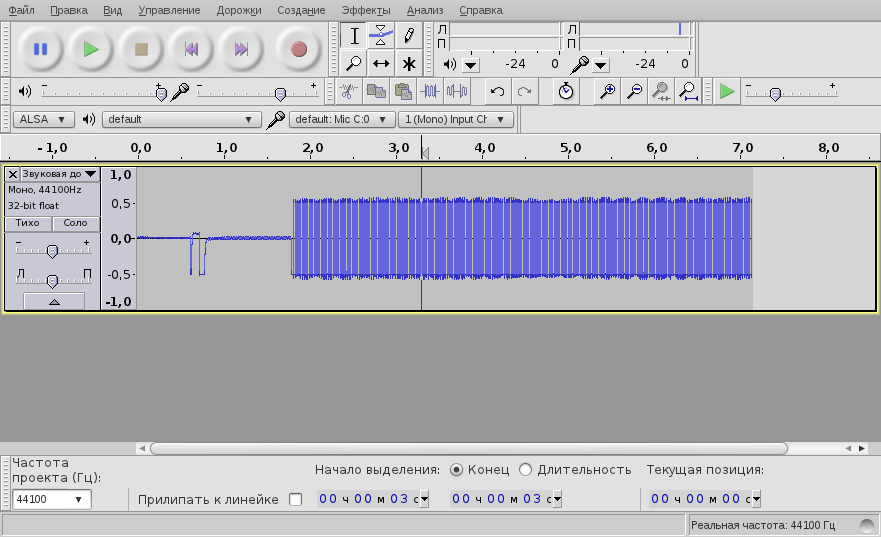Click the Pause transport button
The width and height of the screenshot is (881, 537).
pos(40,49)
